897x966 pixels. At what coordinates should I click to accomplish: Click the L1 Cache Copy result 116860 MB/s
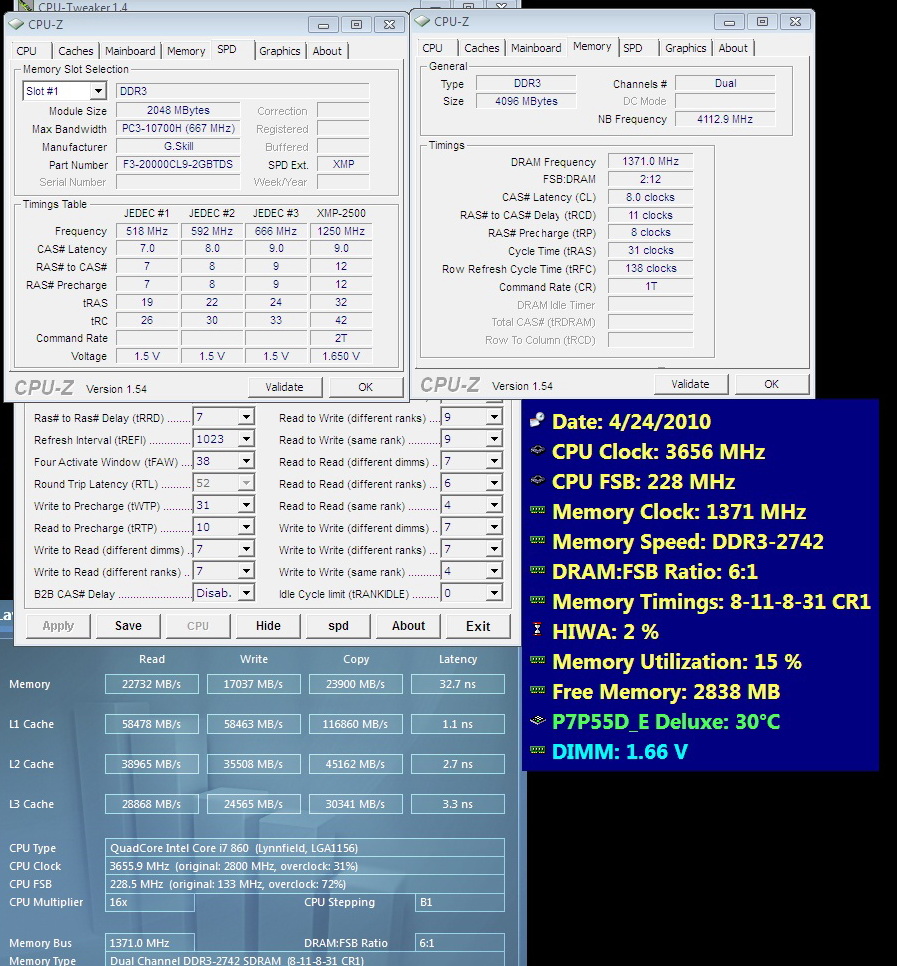point(355,724)
